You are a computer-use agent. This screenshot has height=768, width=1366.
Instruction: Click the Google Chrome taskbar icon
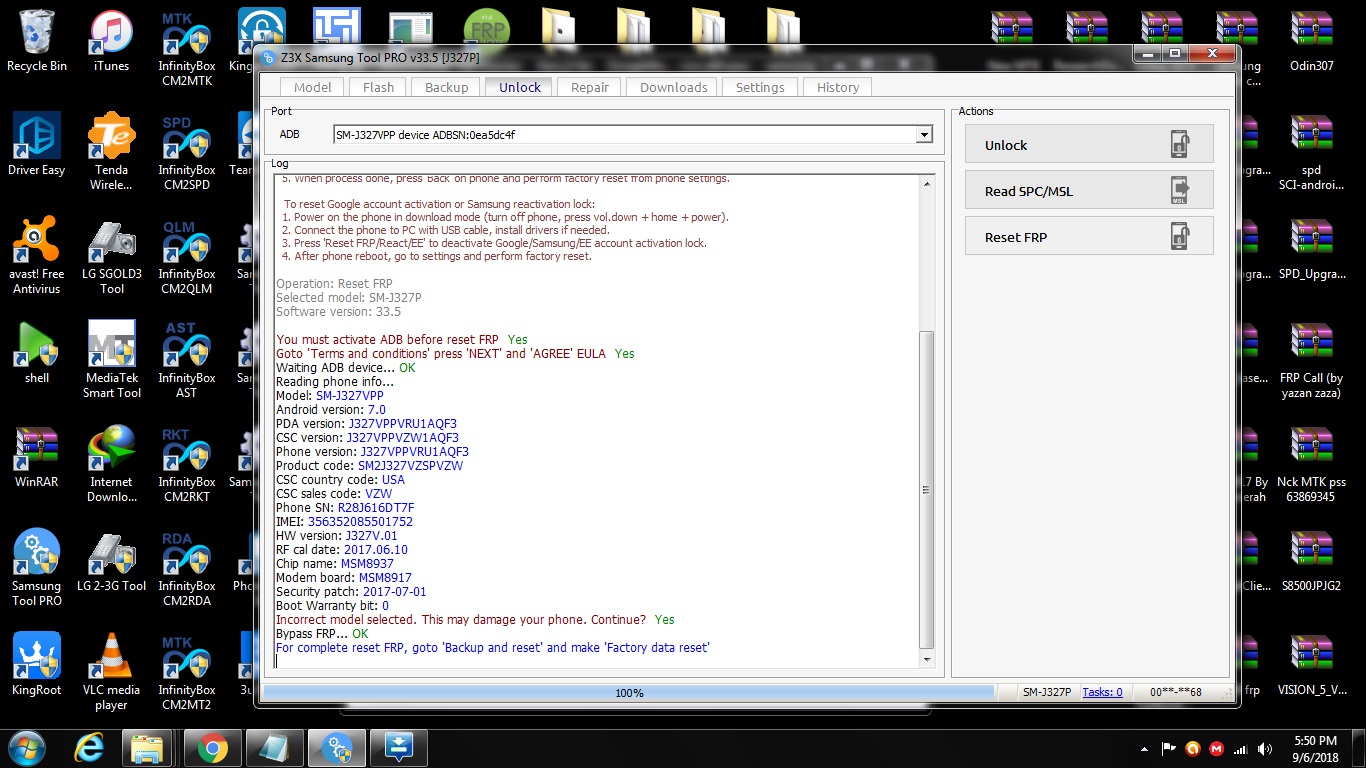coord(211,748)
